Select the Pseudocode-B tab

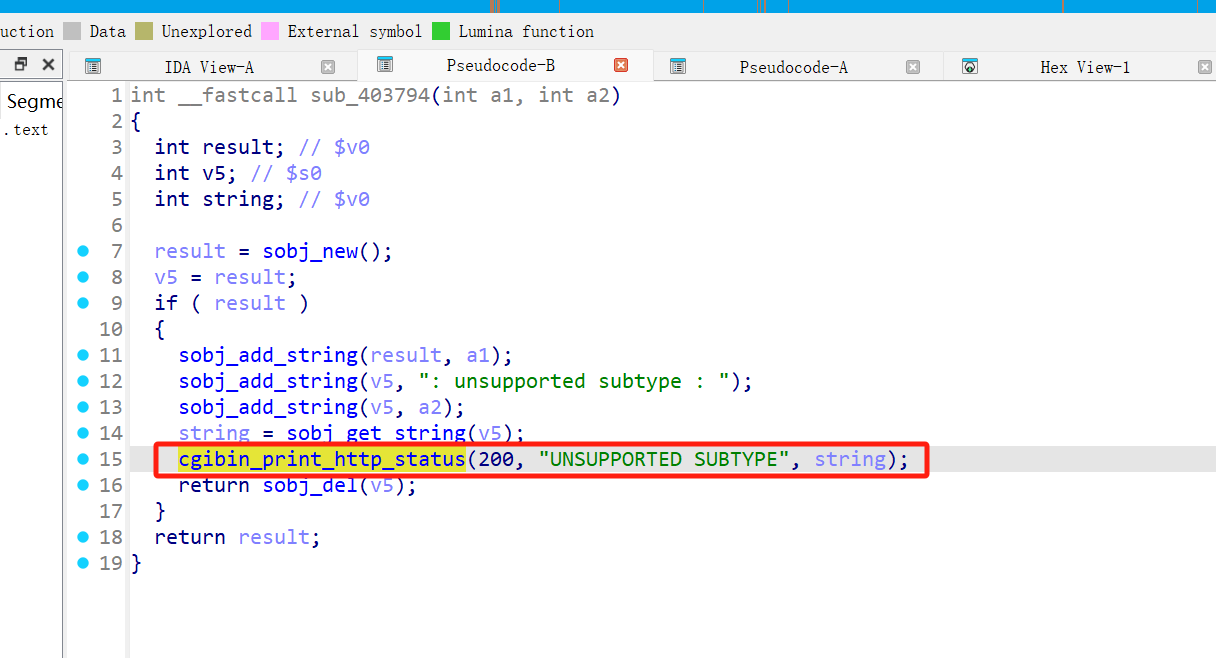coord(505,65)
